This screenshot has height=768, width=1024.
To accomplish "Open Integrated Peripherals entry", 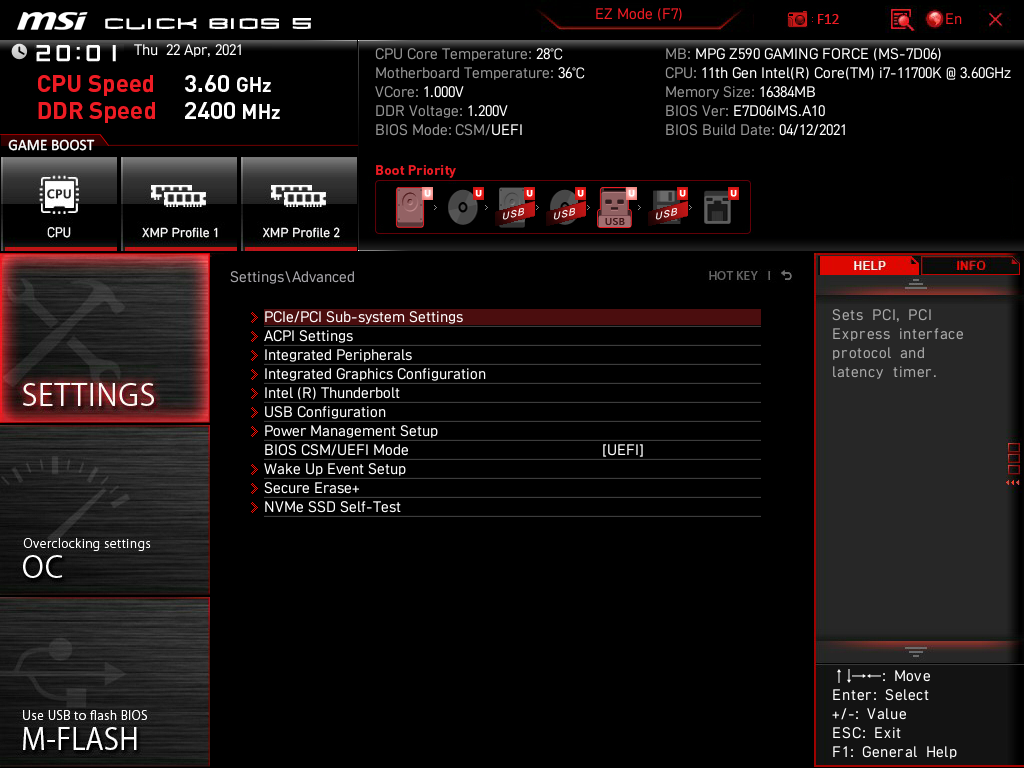I will click(x=512, y=355).
